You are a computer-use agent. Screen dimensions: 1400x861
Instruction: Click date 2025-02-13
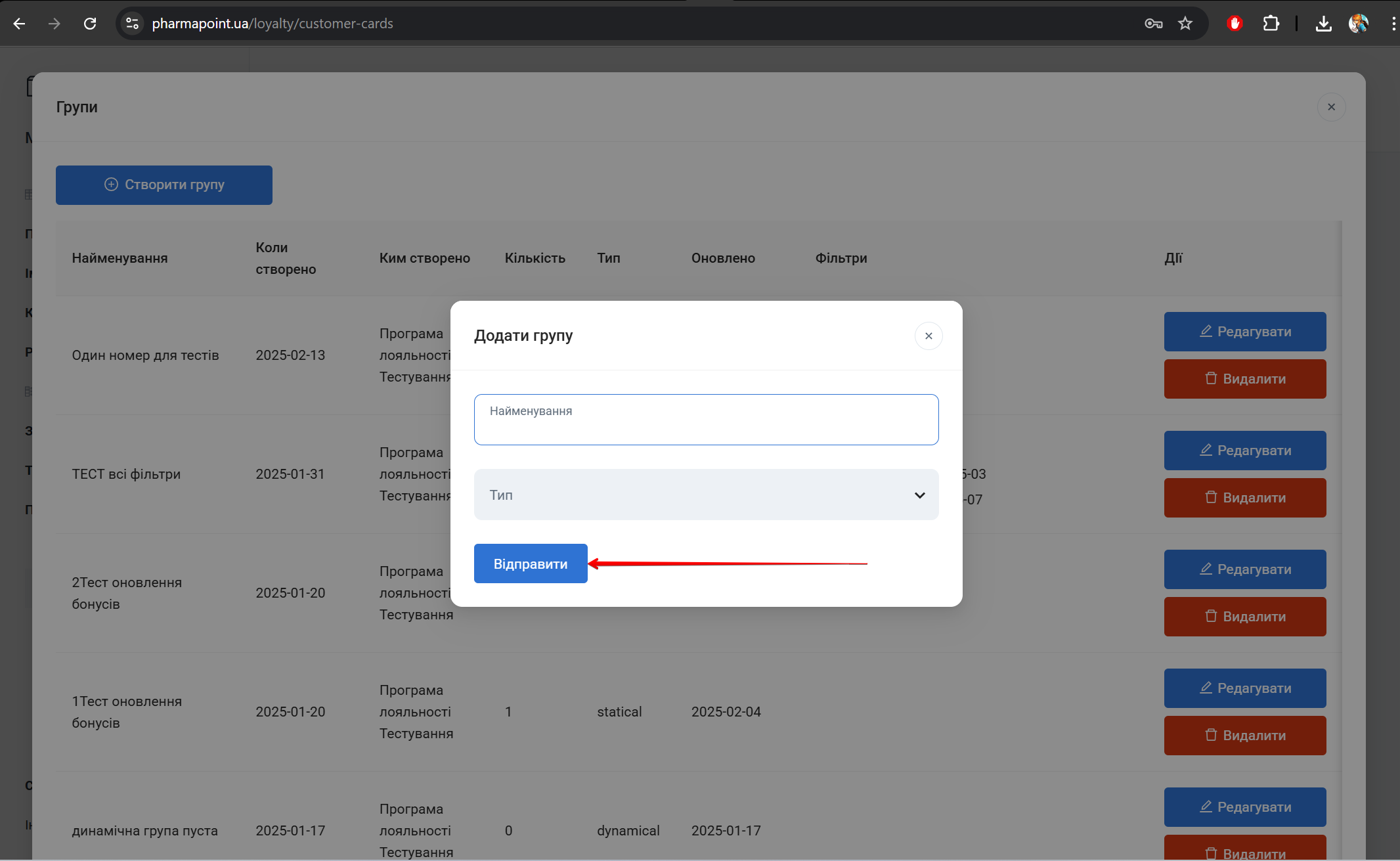[x=290, y=355]
